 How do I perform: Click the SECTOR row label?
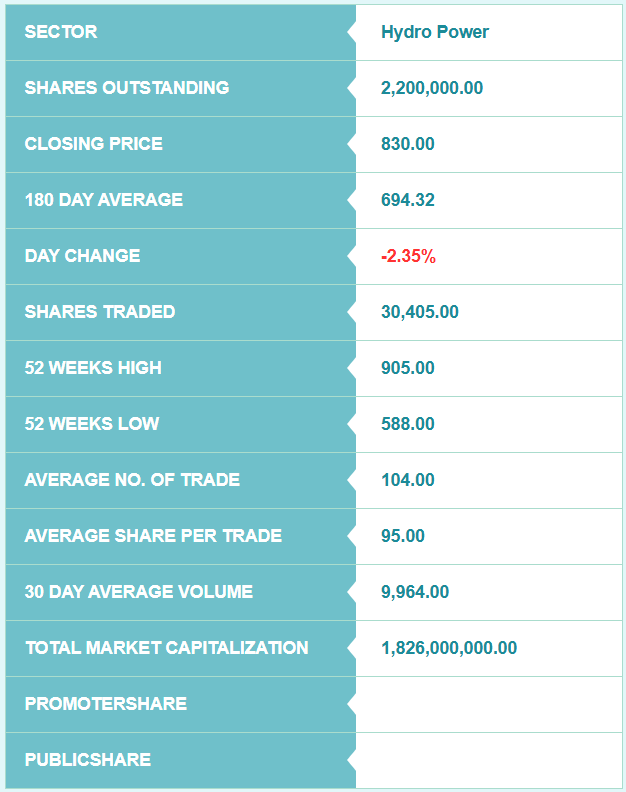(x=61, y=32)
